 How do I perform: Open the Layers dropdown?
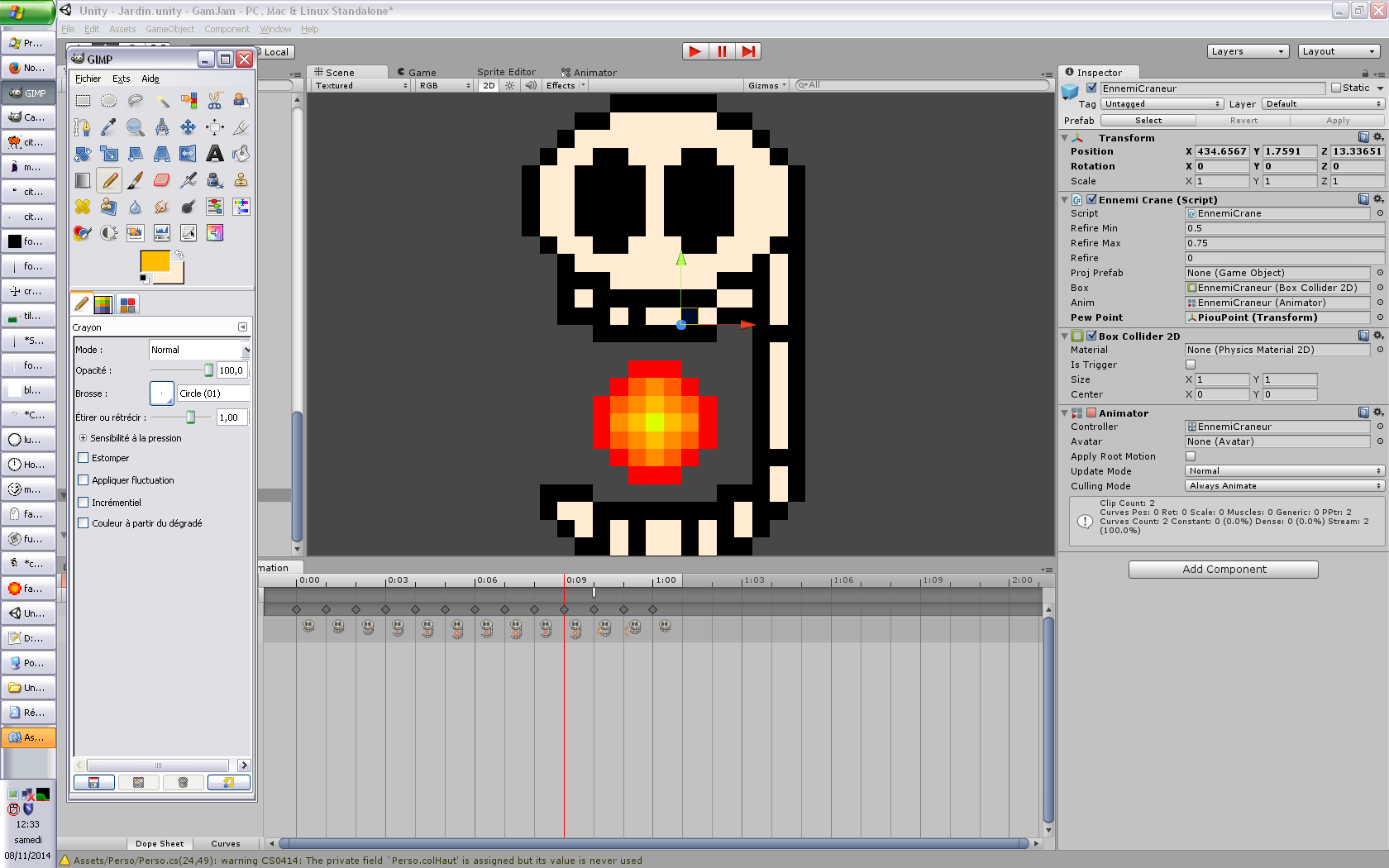(1248, 51)
